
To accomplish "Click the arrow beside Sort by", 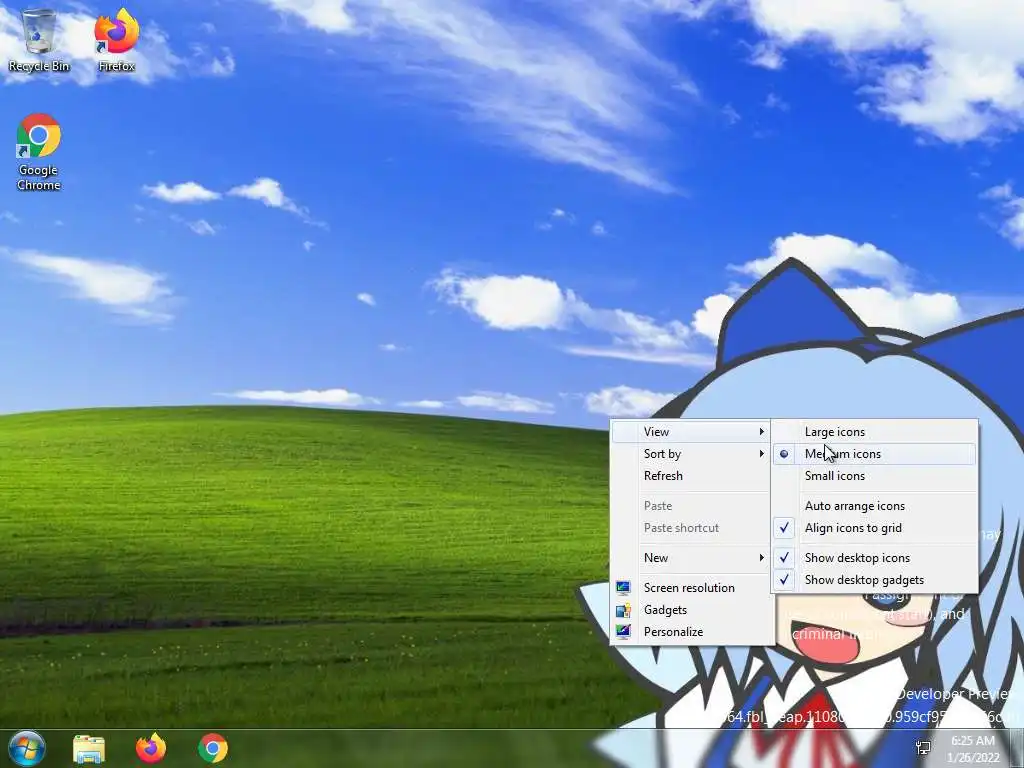I will (761, 454).
